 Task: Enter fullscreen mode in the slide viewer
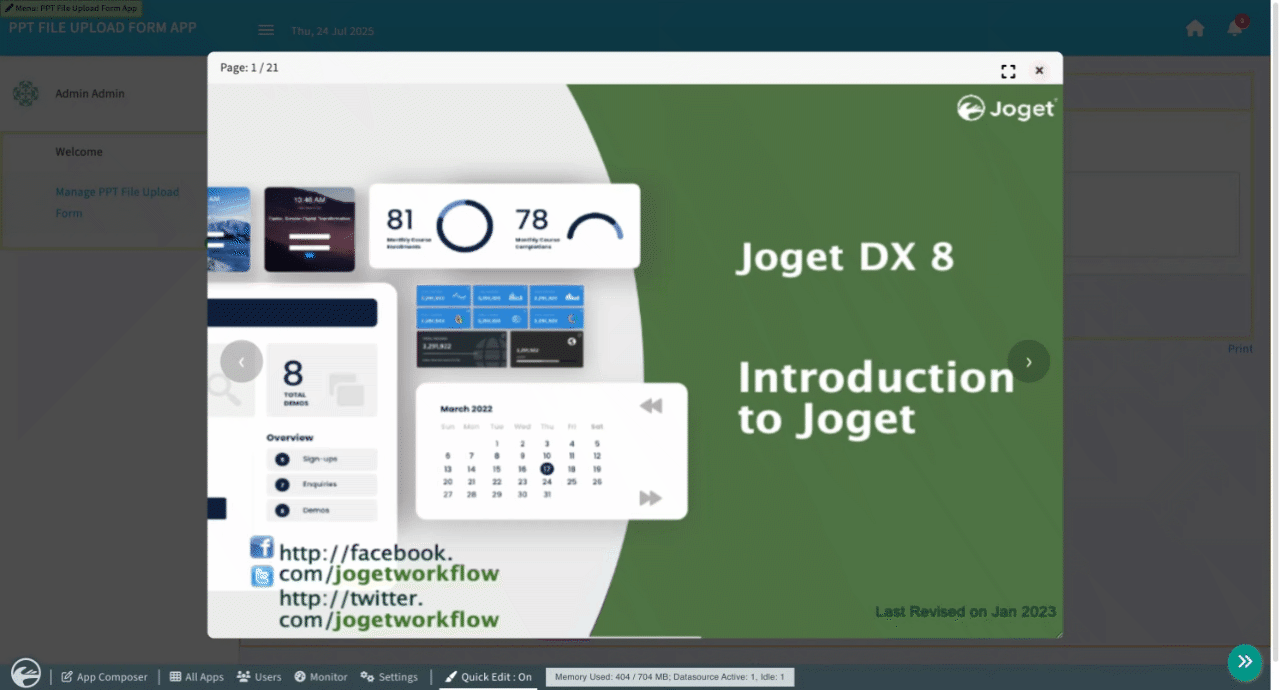(1008, 71)
